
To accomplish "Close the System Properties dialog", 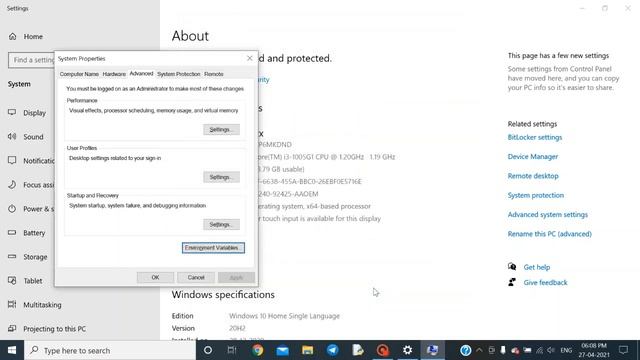I will (250, 58).
